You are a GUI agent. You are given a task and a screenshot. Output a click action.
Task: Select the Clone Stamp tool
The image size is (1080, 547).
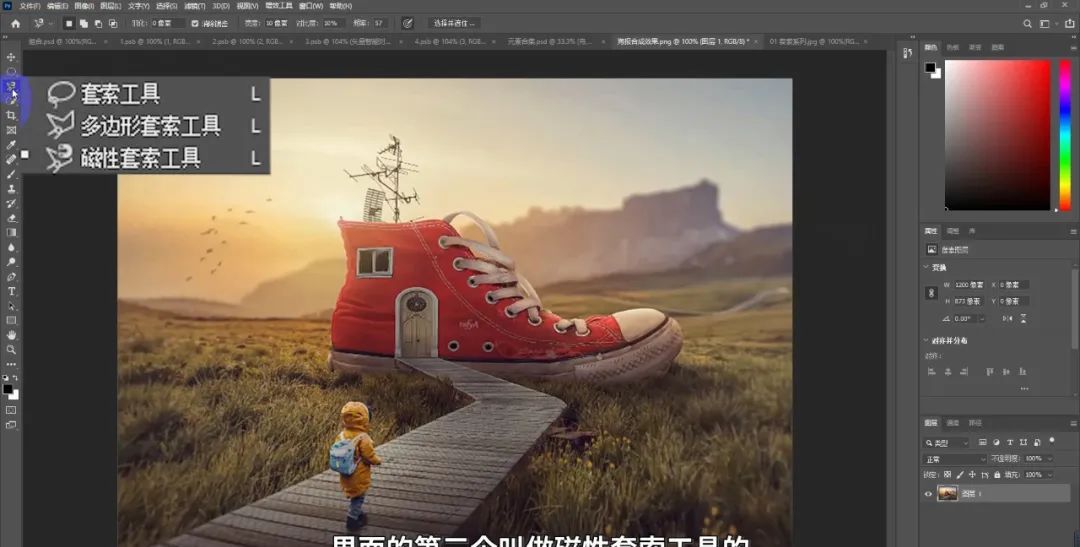pos(11,189)
